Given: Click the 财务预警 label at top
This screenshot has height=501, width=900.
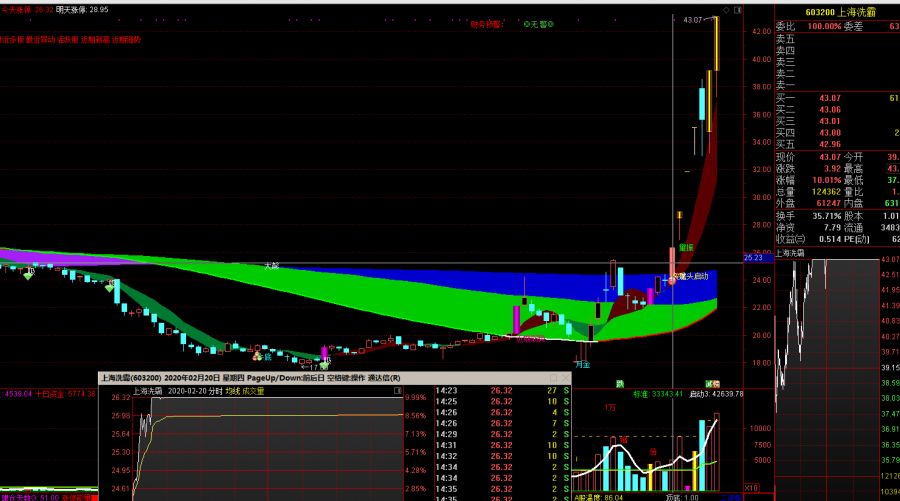Looking at the screenshot, I should pyautogui.click(x=486, y=24).
